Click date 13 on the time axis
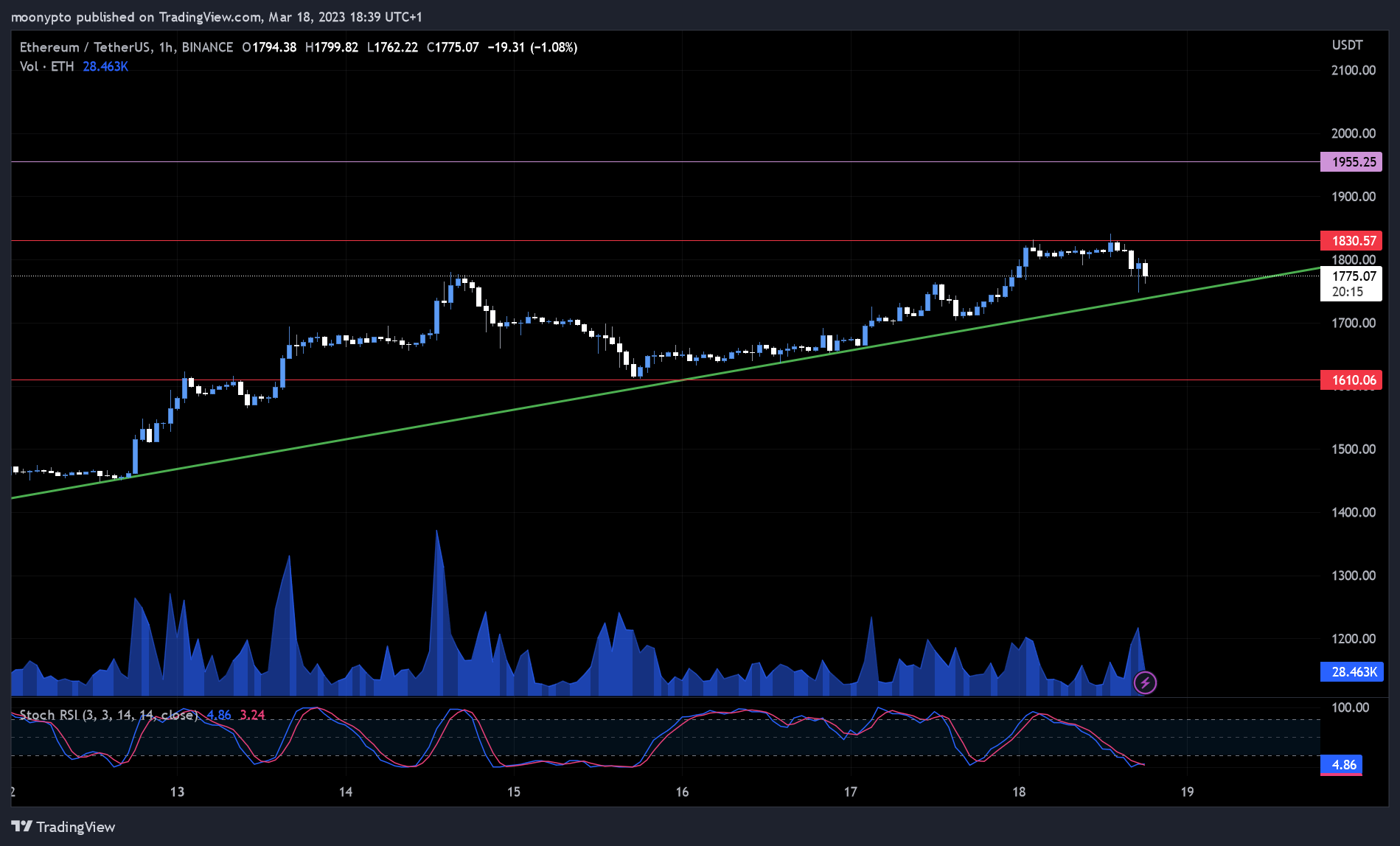1400x846 pixels. (x=177, y=792)
